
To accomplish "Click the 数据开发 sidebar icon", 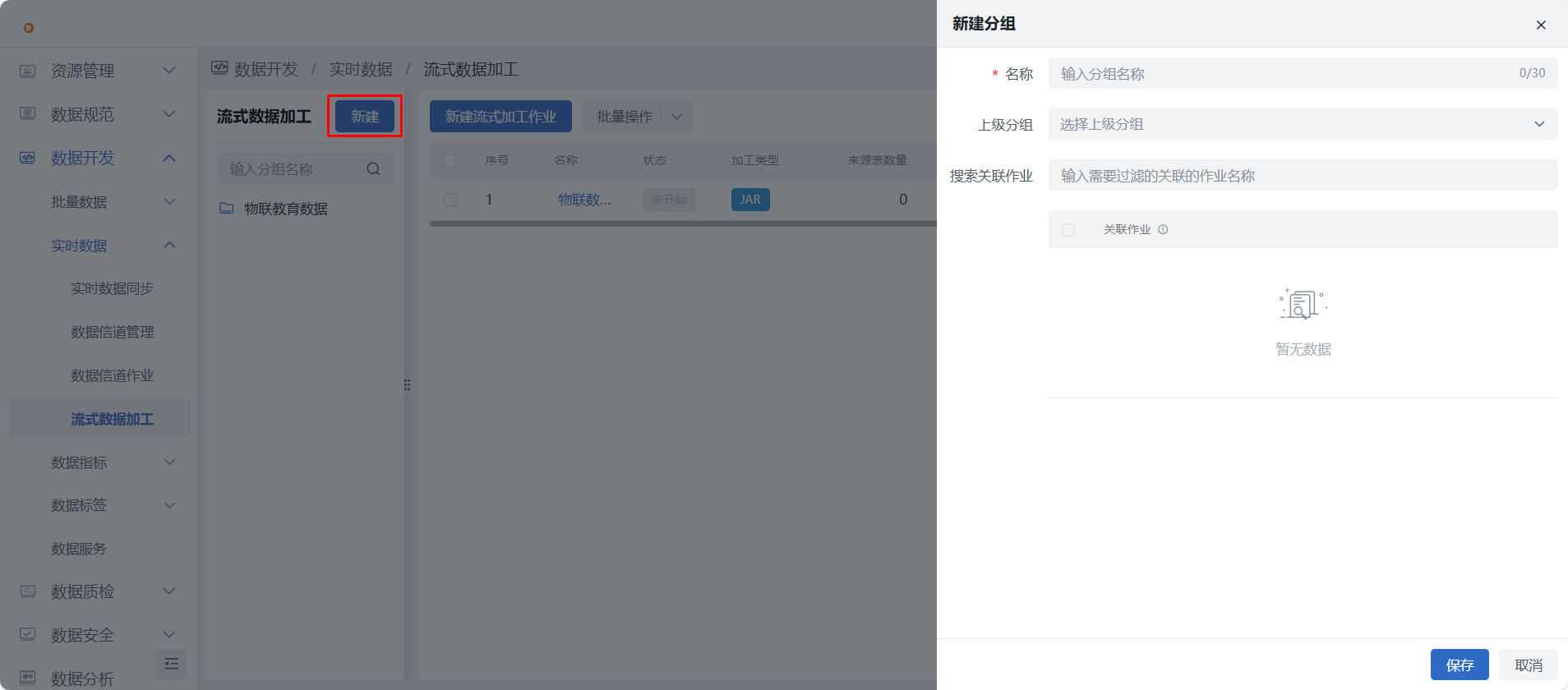I will pyautogui.click(x=28, y=157).
